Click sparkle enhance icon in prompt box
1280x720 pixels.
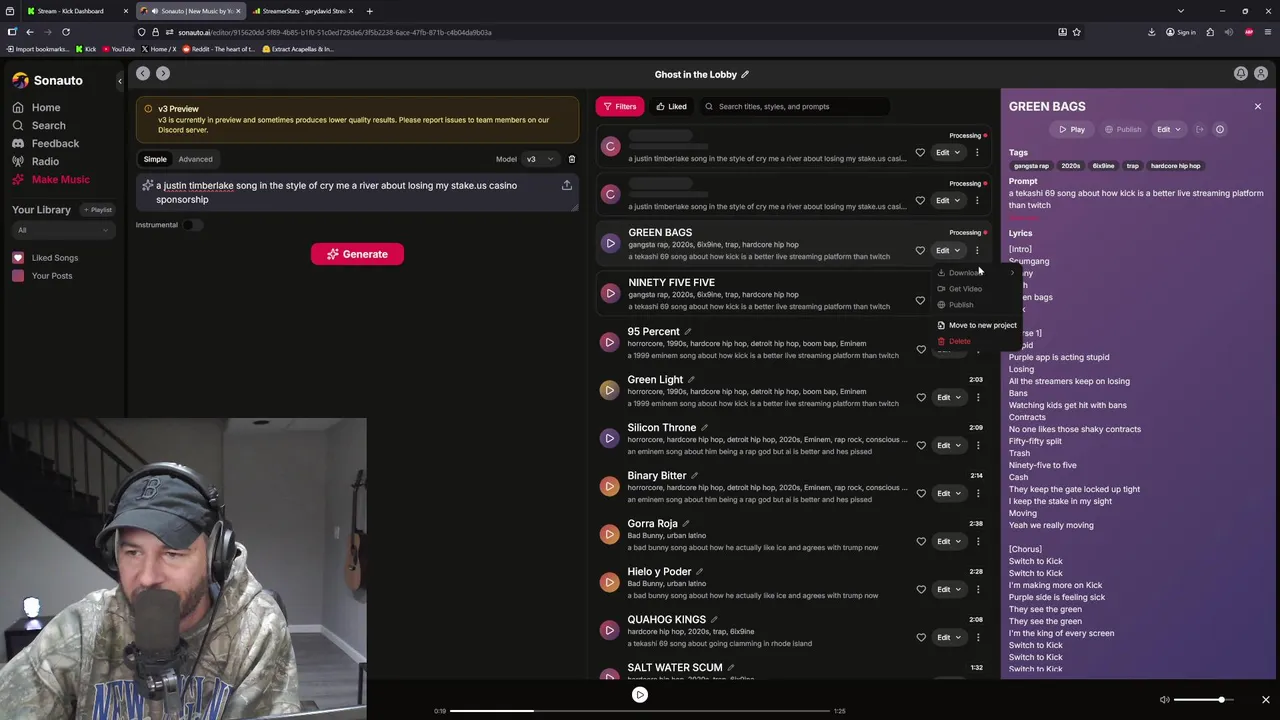tap(147, 185)
